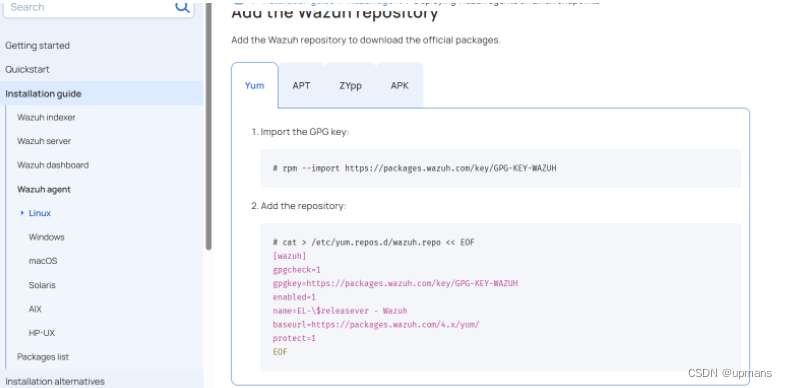Click the cat > /etc/yum.repos.d/wazuh.repo line

coord(373,242)
